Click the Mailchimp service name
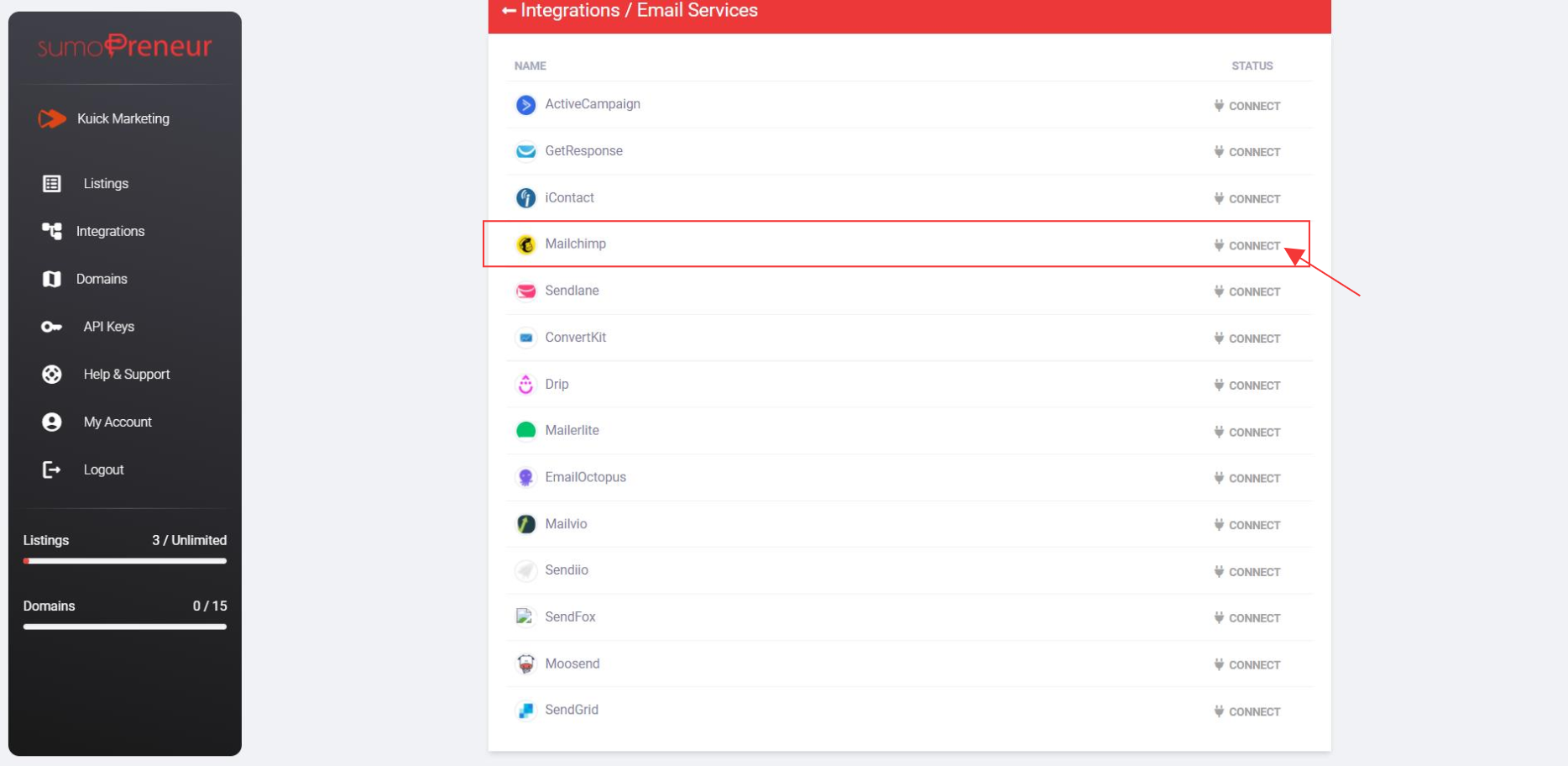 point(576,244)
